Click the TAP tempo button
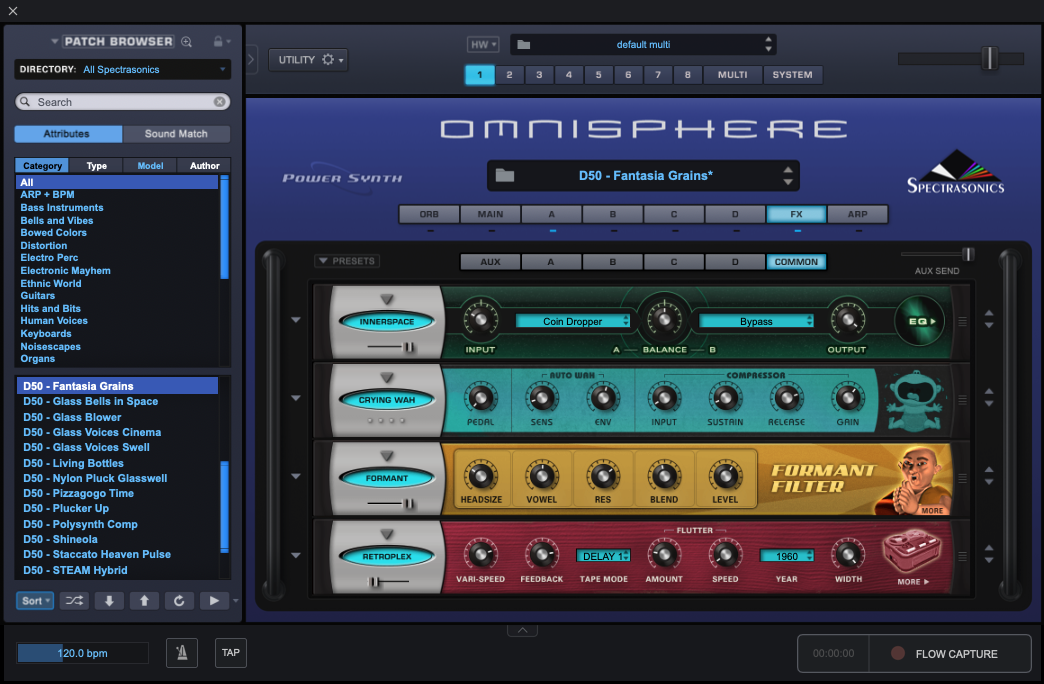 coord(231,653)
